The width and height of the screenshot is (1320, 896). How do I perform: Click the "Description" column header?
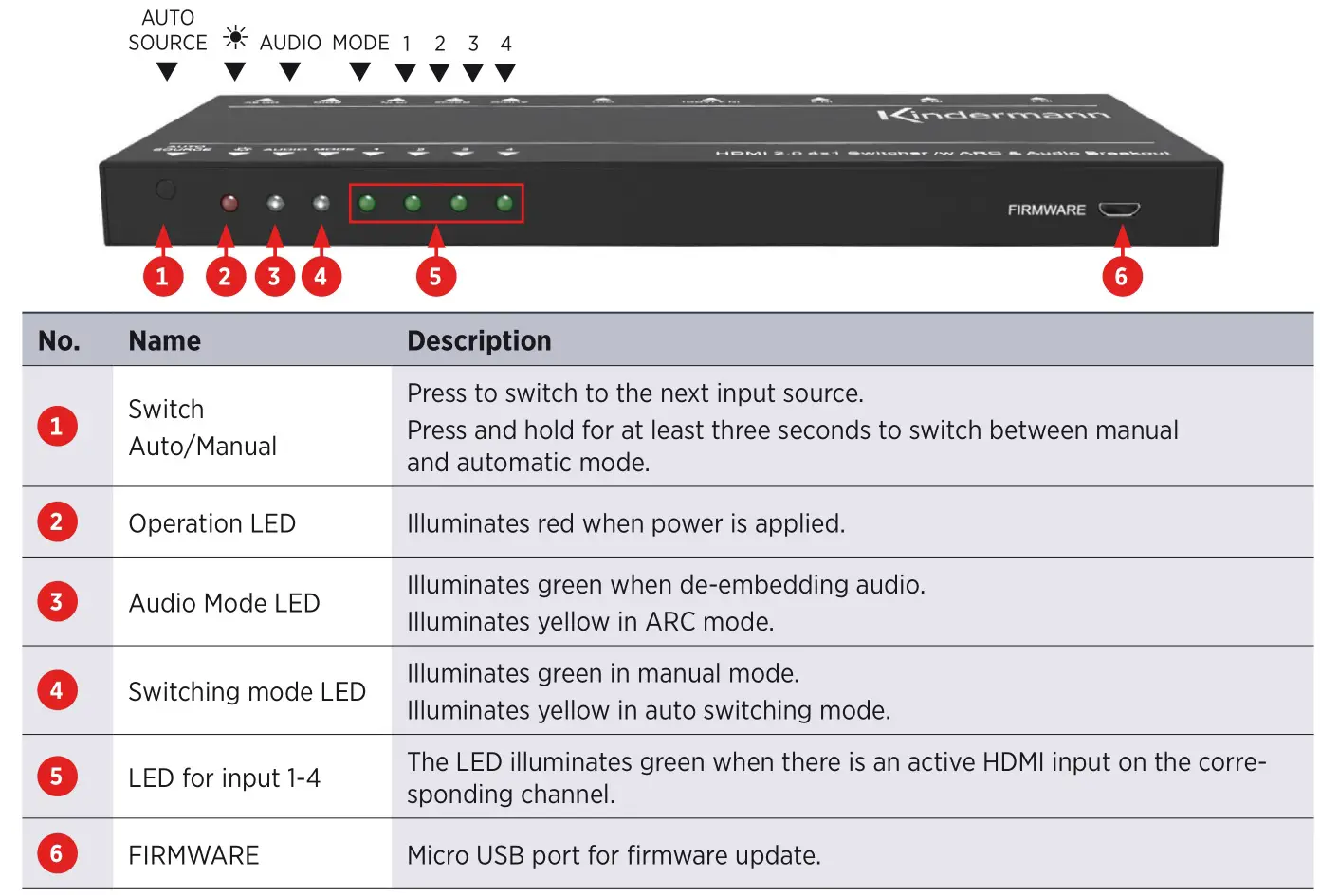click(x=479, y=340)
